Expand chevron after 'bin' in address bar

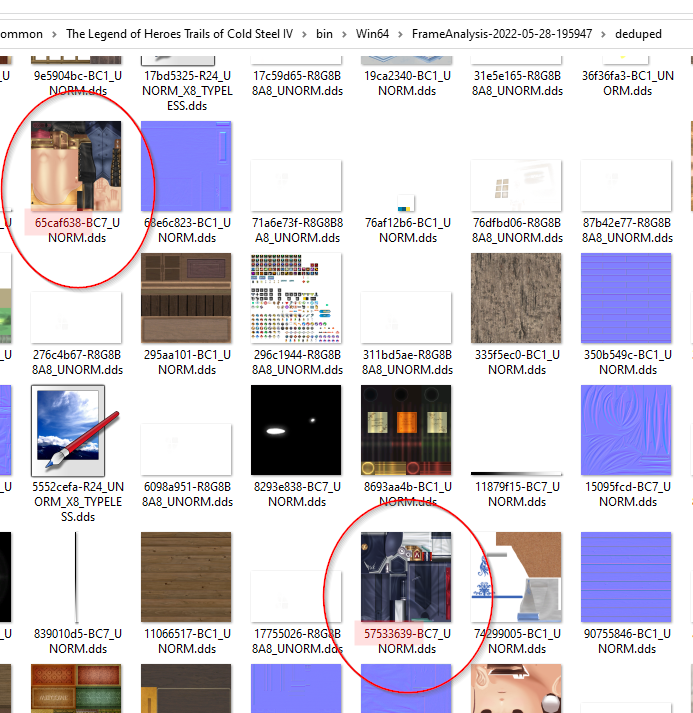tap(344, 35)
